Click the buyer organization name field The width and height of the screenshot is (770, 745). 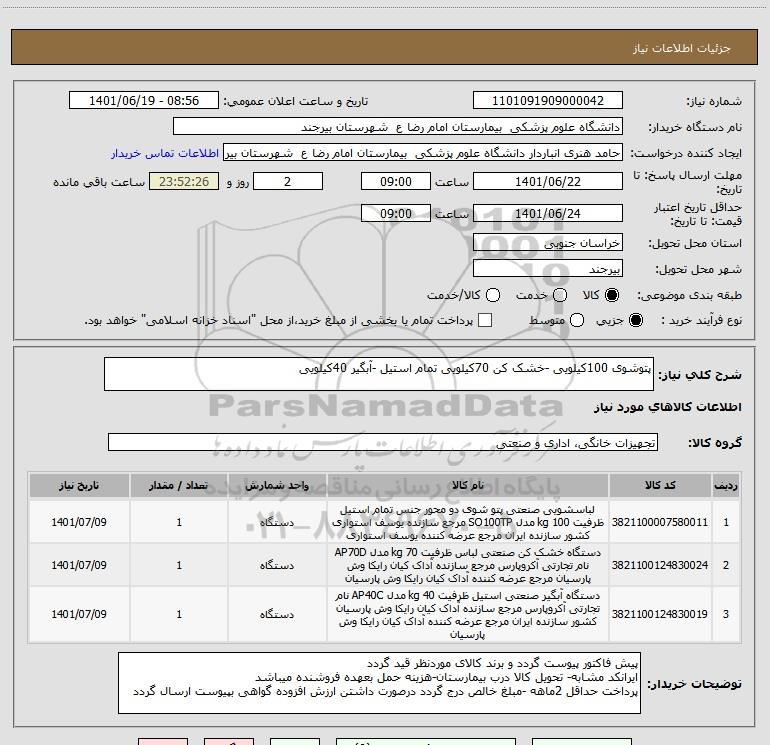tap(398, 127)
